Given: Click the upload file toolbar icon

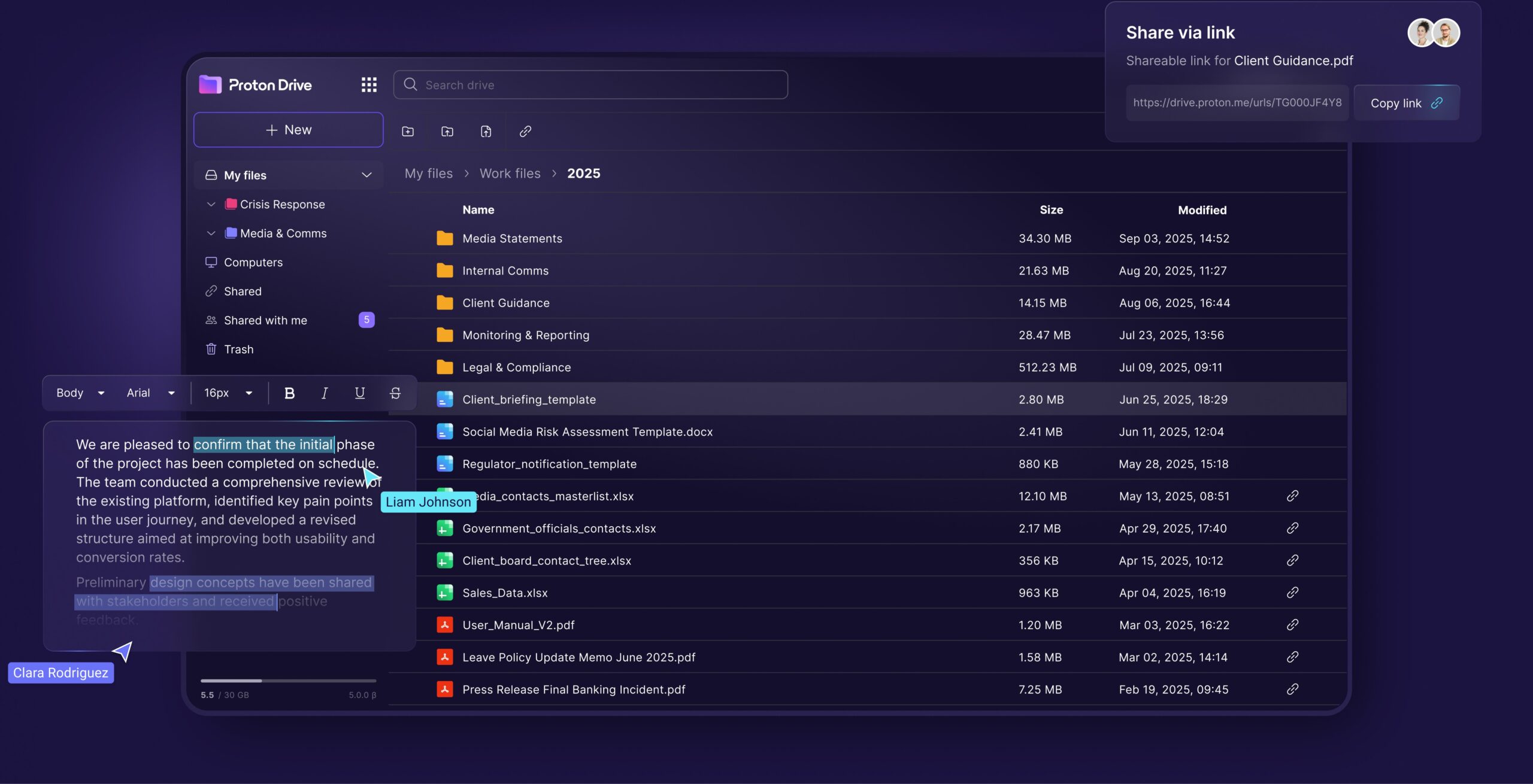Looking at the screenshot, I should pos(486,131).
